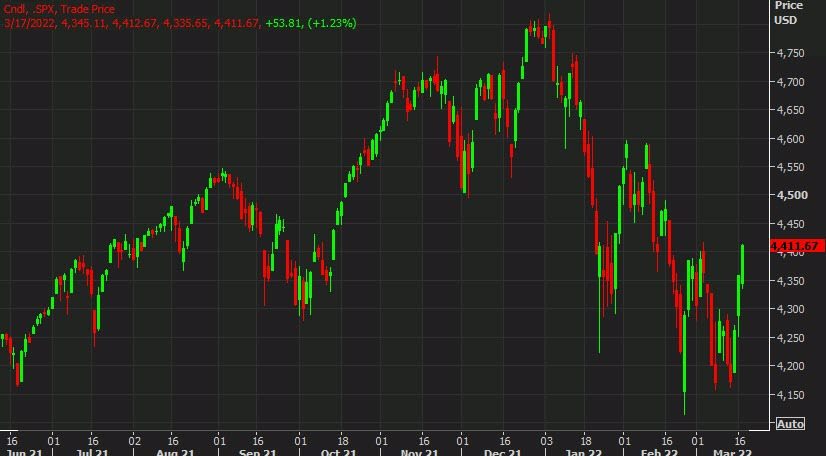Click the 4,750 price axis label
Image resolution: width=826 pixels, height=456 pixels.
coord(790,53)
